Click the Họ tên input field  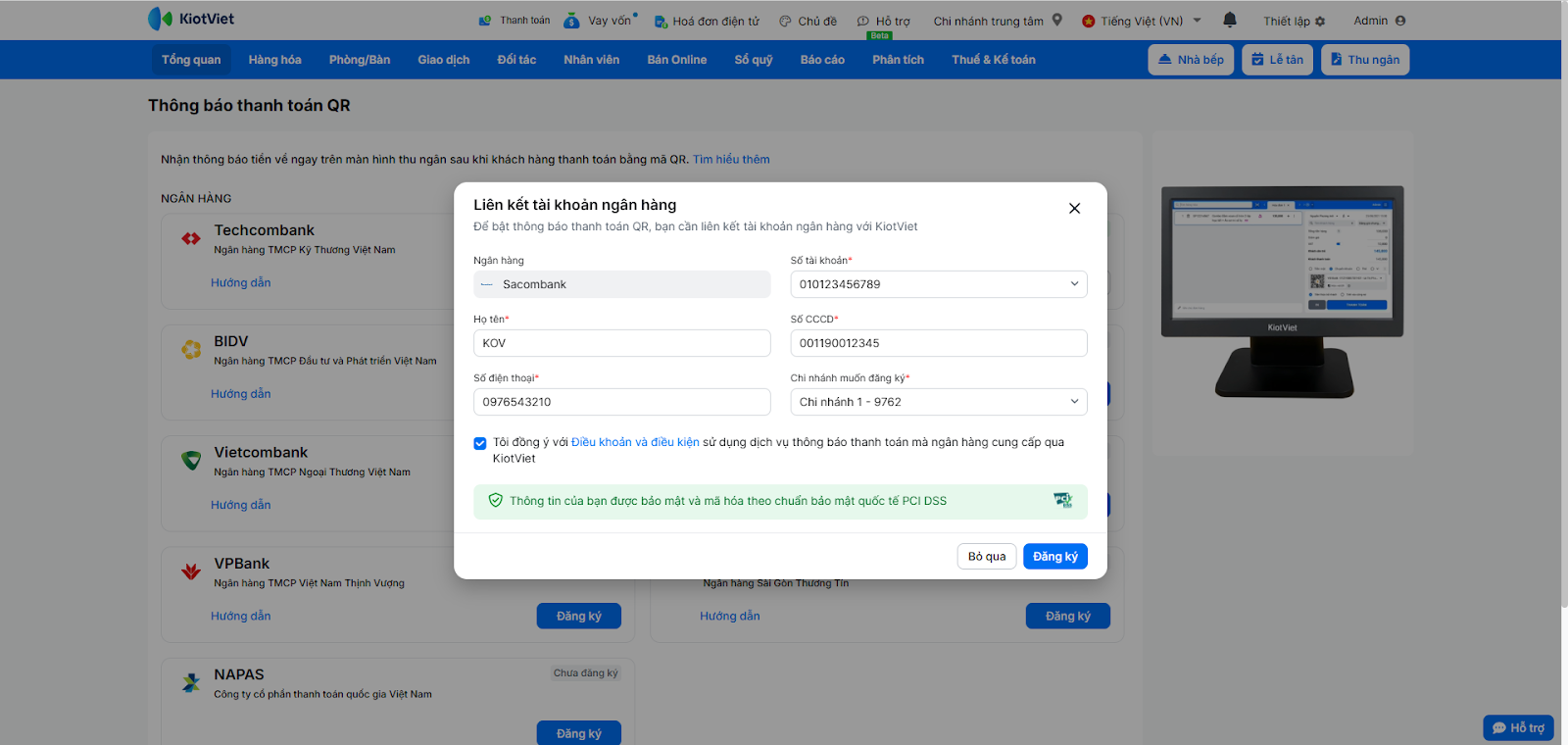(622, 343)
